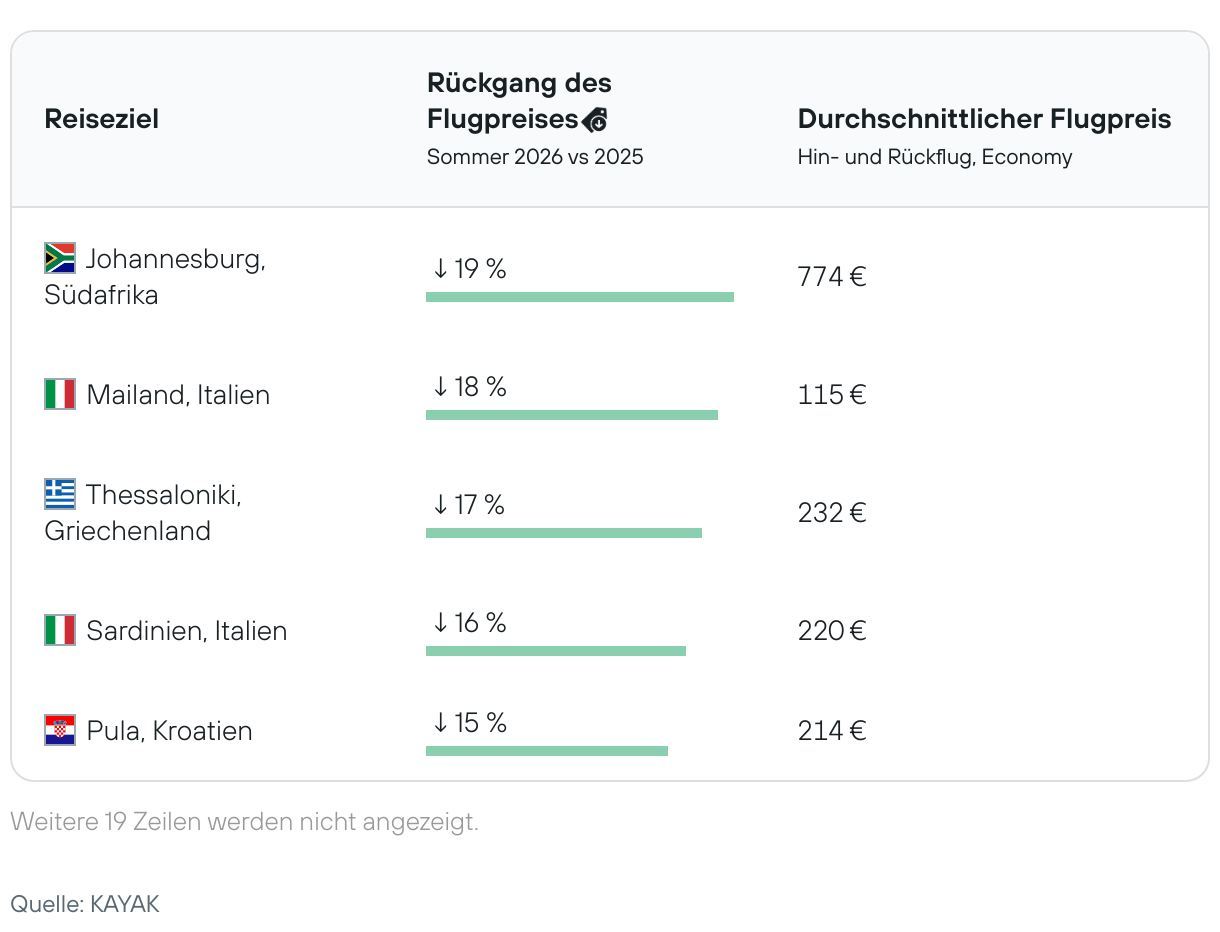Click the Quelle: KAYAK source text

(85, 904)
